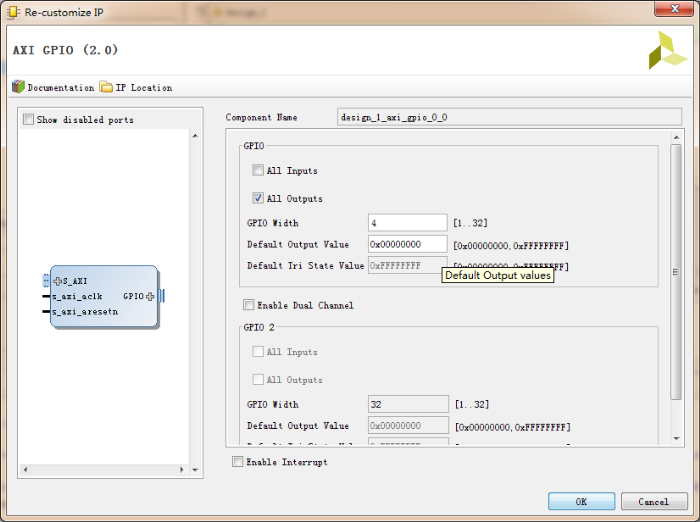The width and height of the screenshot is (700, 522).
Task: Open the Documentation book icon
Action: 18,87
